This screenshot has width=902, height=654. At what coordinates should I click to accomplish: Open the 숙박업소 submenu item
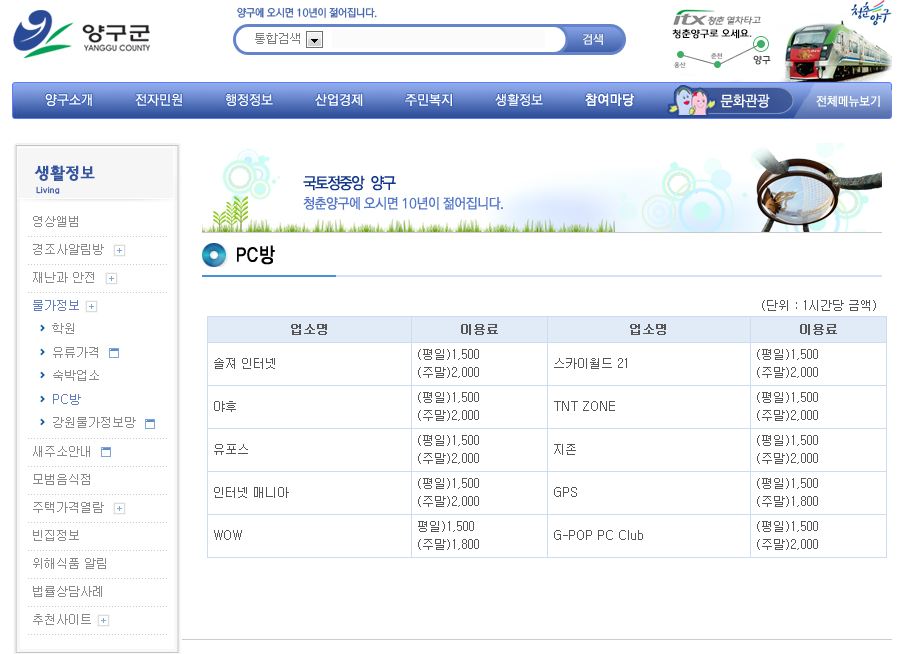point(75,376)
